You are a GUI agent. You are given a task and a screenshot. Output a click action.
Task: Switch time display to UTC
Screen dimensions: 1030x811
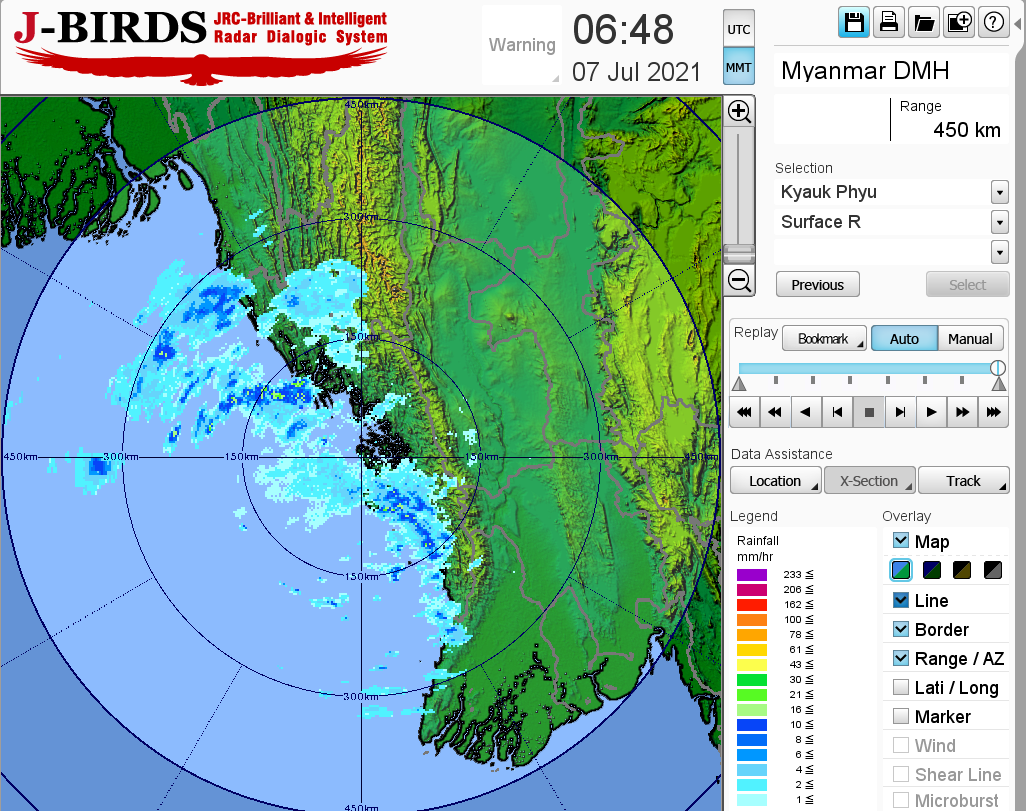[739, 29]
